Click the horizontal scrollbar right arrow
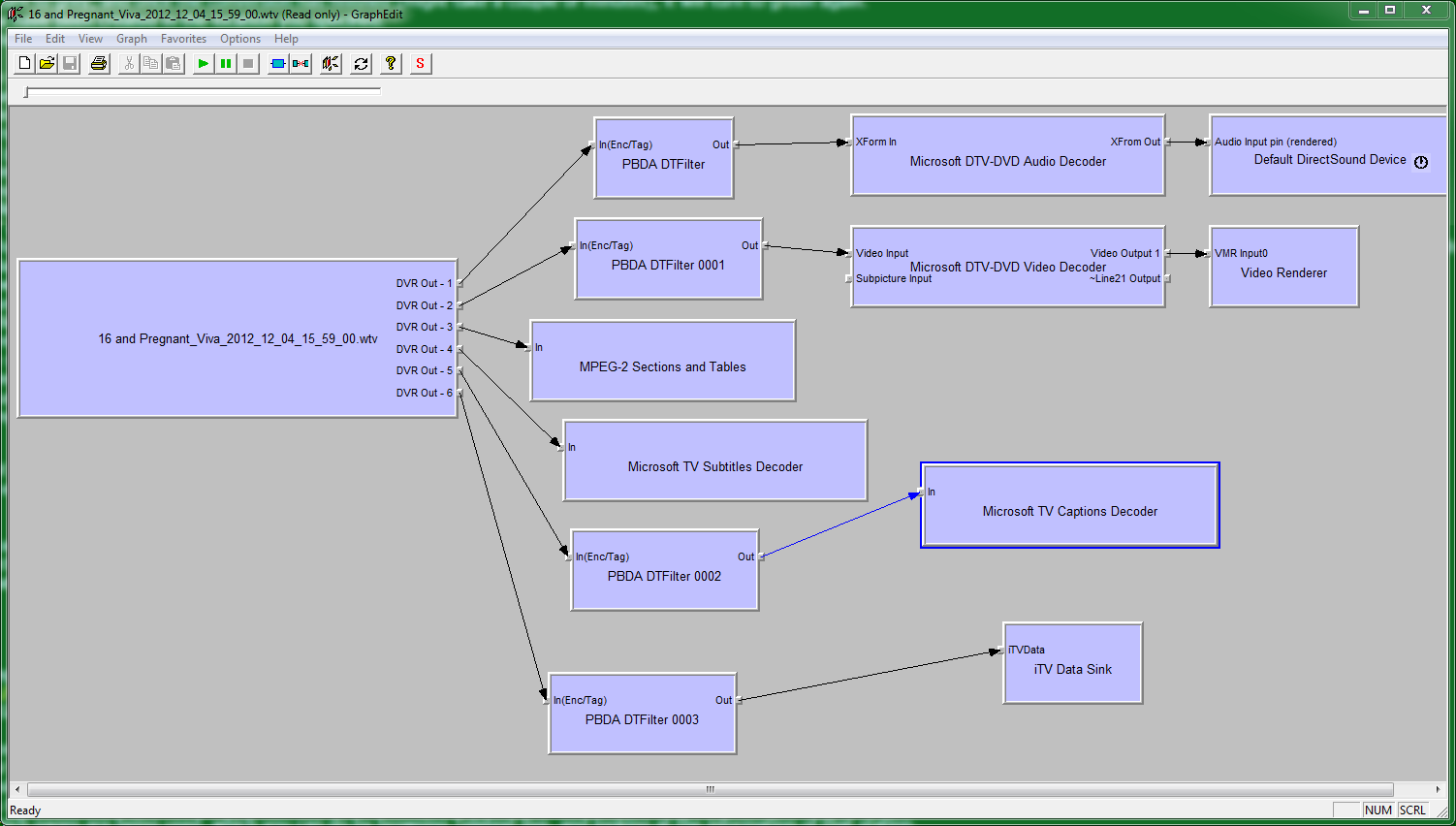 coord(1438,789)
